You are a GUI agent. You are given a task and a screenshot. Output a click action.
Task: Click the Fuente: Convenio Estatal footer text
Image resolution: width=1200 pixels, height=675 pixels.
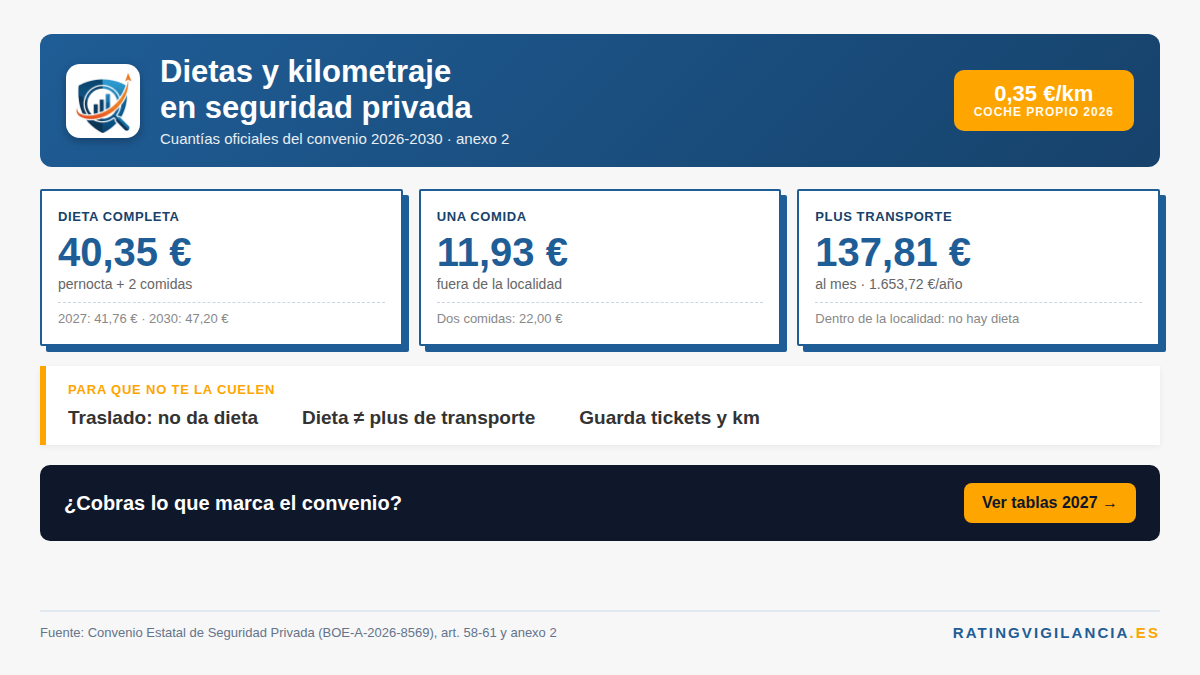(x=298, y=633)
